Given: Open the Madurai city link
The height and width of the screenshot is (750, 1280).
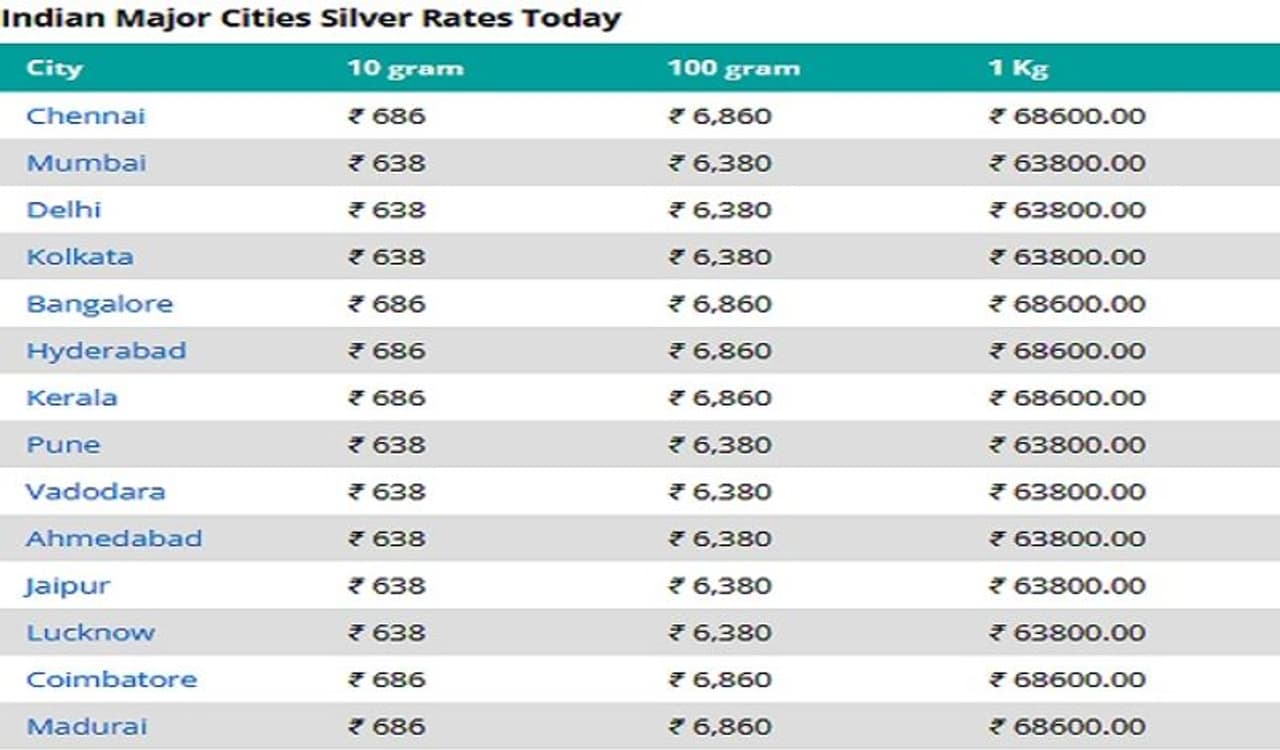Looking at the screenshot, I should (87, 727).
